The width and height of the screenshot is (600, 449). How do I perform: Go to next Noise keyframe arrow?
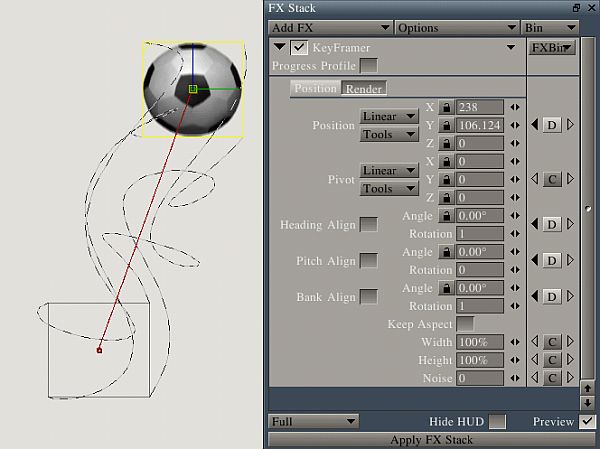(x=570, y=377)
